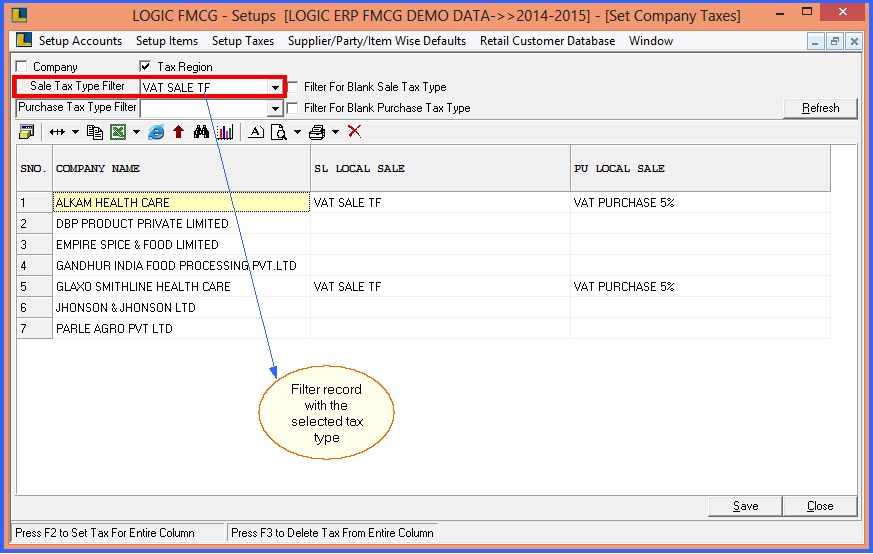Open the Setup Accounts menu

pos(80,41)
